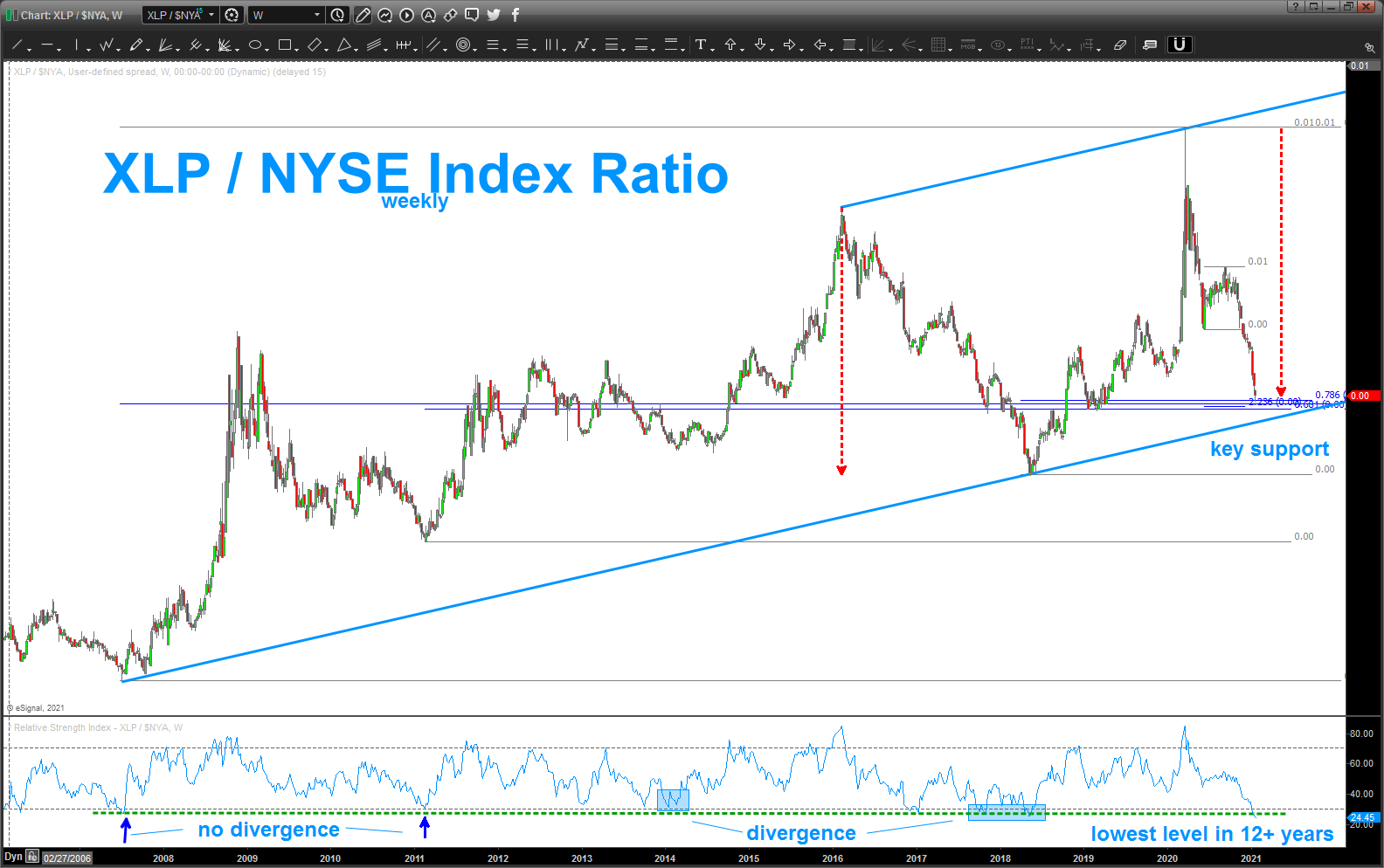Open the W interval dropdown
The height and width of the screenshot is (868, 1384).
[287, 15]
